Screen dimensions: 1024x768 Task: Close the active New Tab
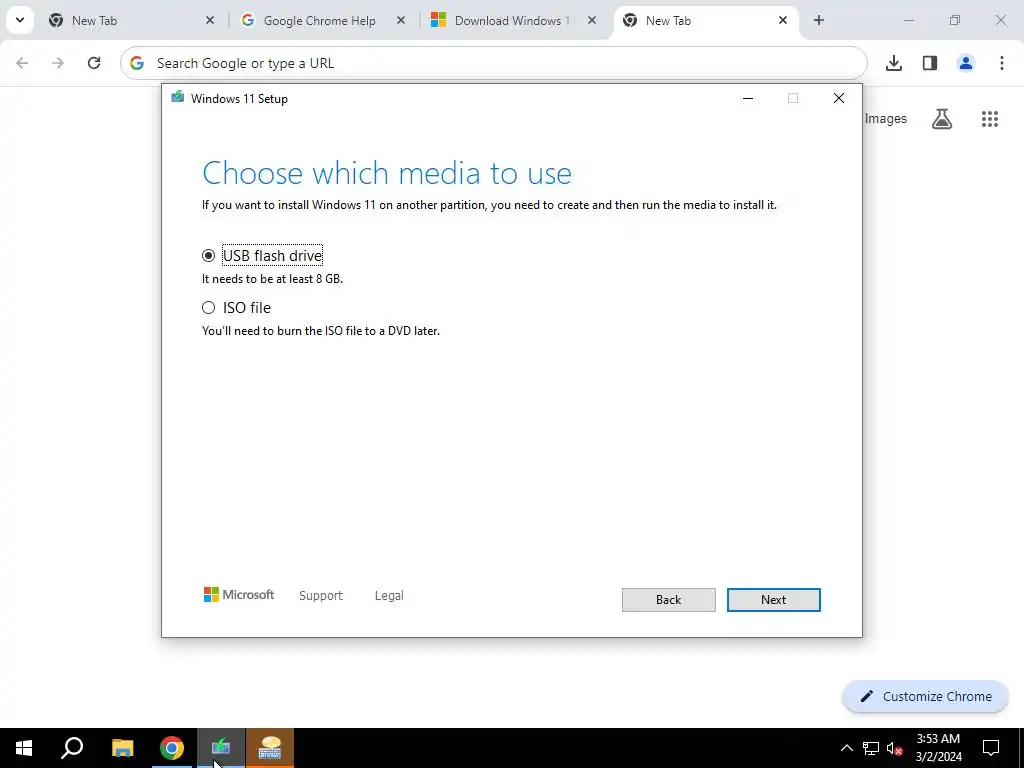[x=783, y=21]
